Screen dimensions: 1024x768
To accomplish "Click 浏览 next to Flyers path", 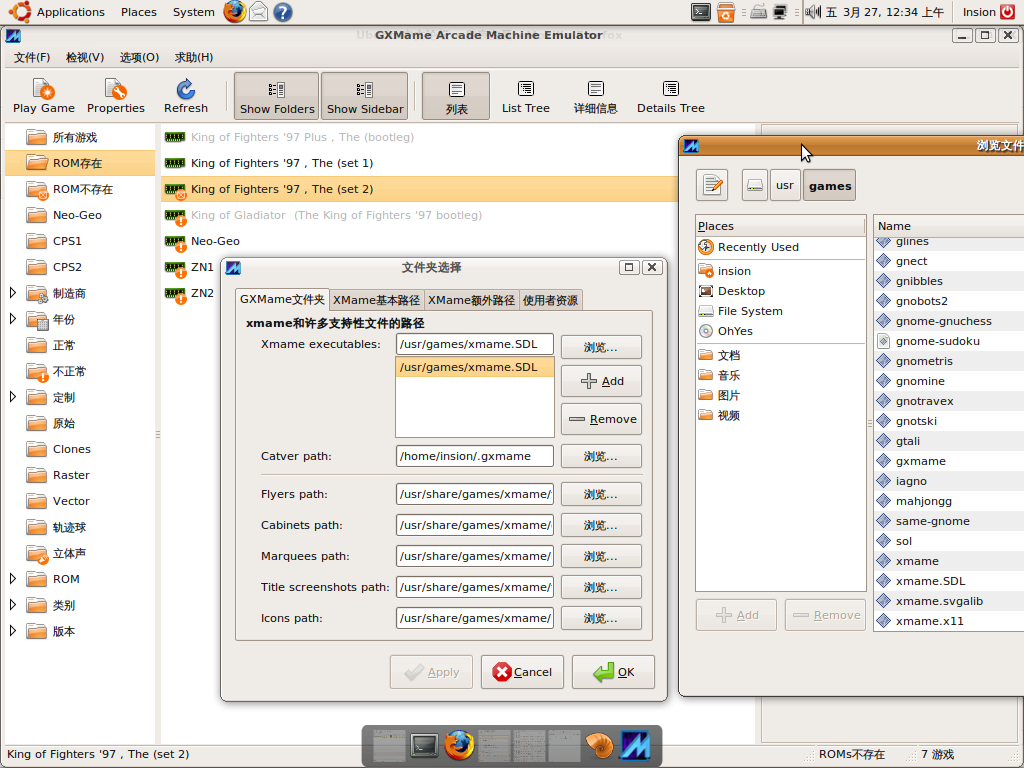I will point(601,494).
